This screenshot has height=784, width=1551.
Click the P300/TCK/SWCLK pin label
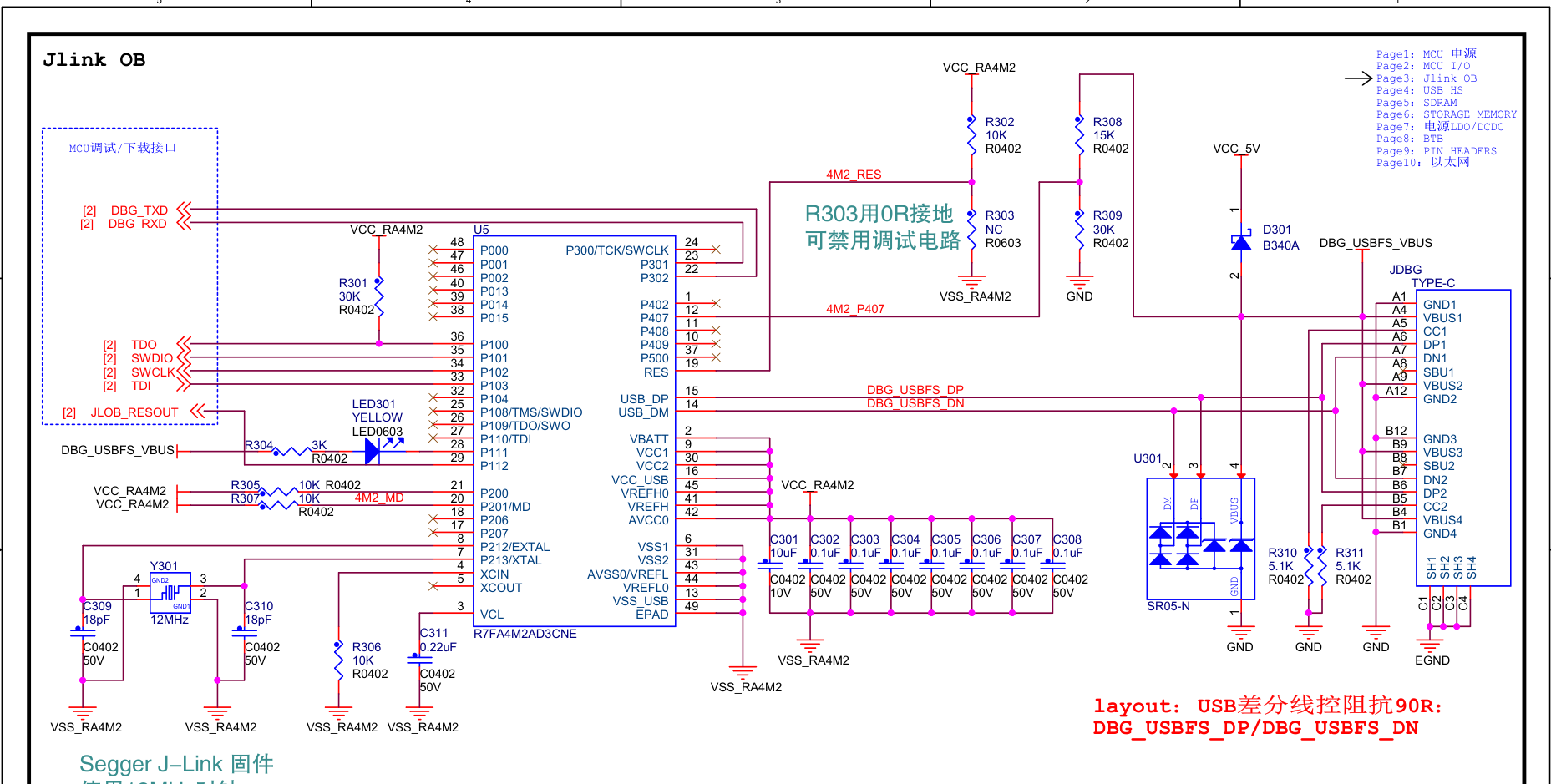click(616, 250)
